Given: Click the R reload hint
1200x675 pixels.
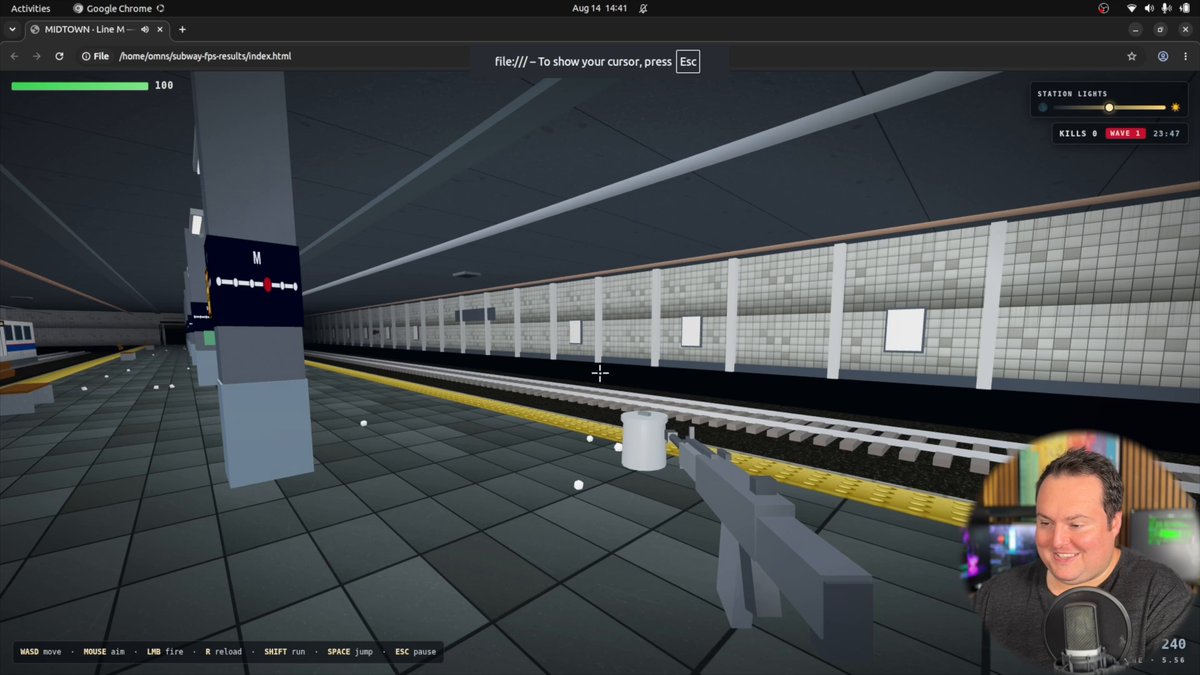Looking at the screenshot, I should (x=224, y=652).
